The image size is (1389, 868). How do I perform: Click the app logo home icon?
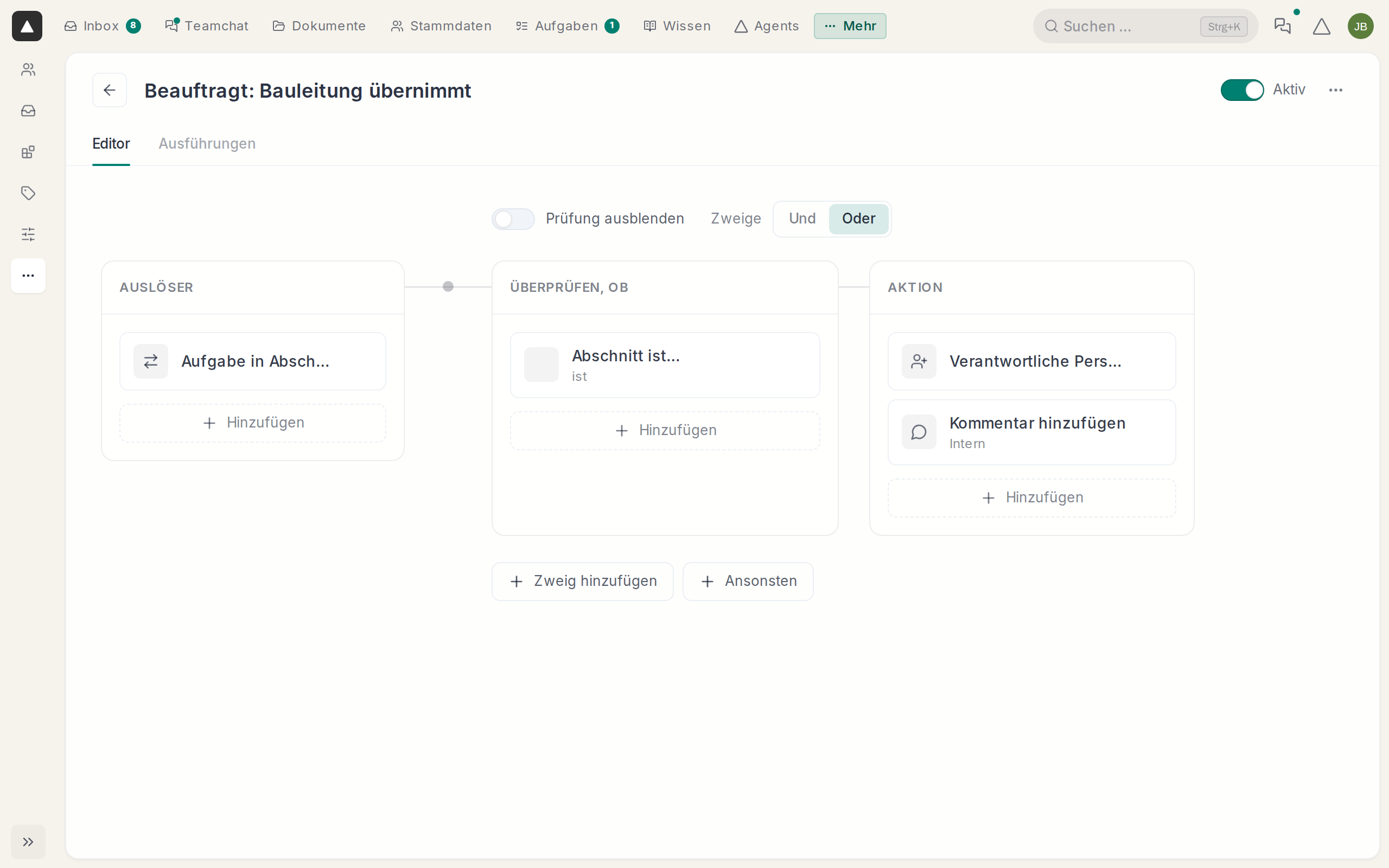point(27,26)
